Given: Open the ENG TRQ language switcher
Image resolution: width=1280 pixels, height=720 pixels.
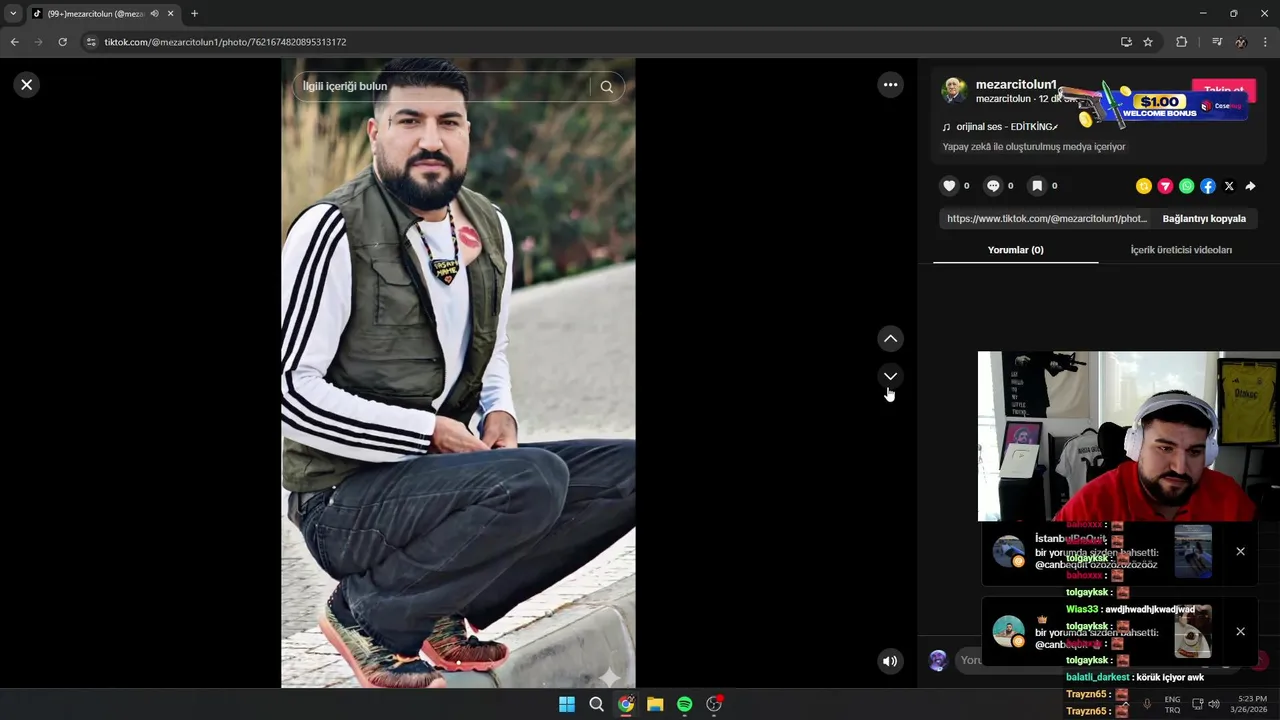Looking at the screenshot, I should (1172, 704).
